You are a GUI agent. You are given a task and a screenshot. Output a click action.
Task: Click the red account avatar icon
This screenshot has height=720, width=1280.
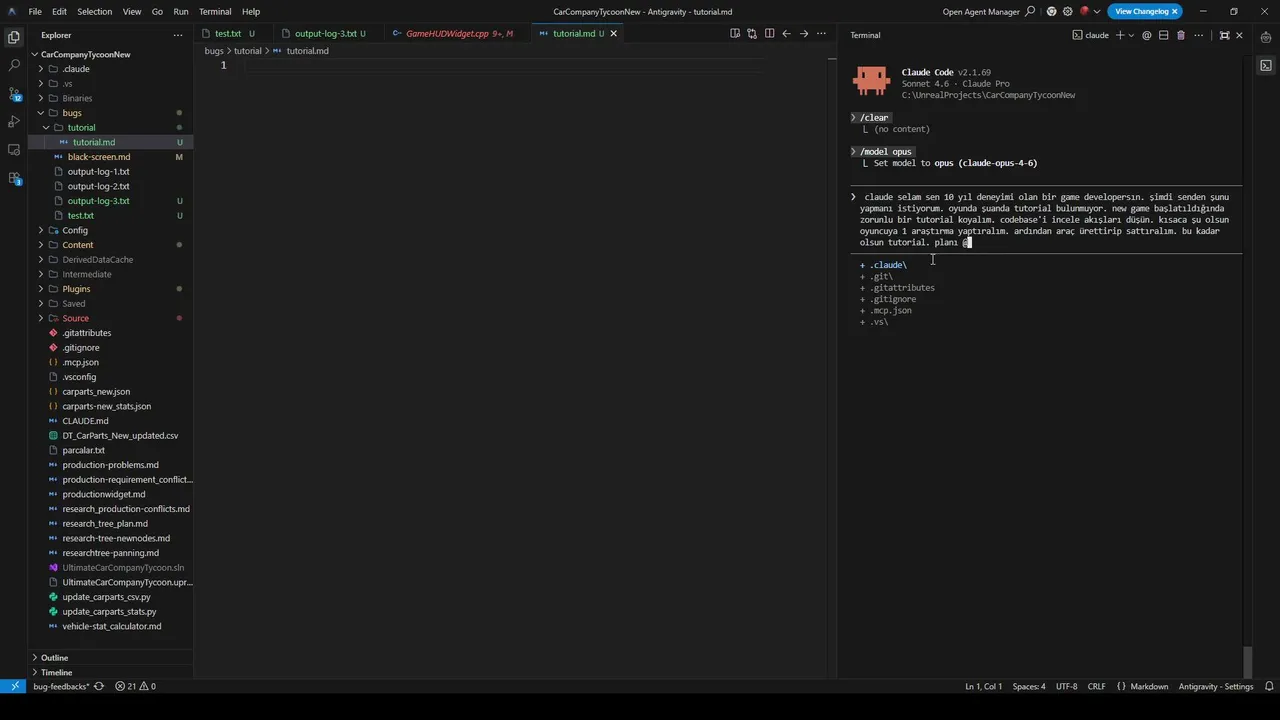coord(1084,11)
